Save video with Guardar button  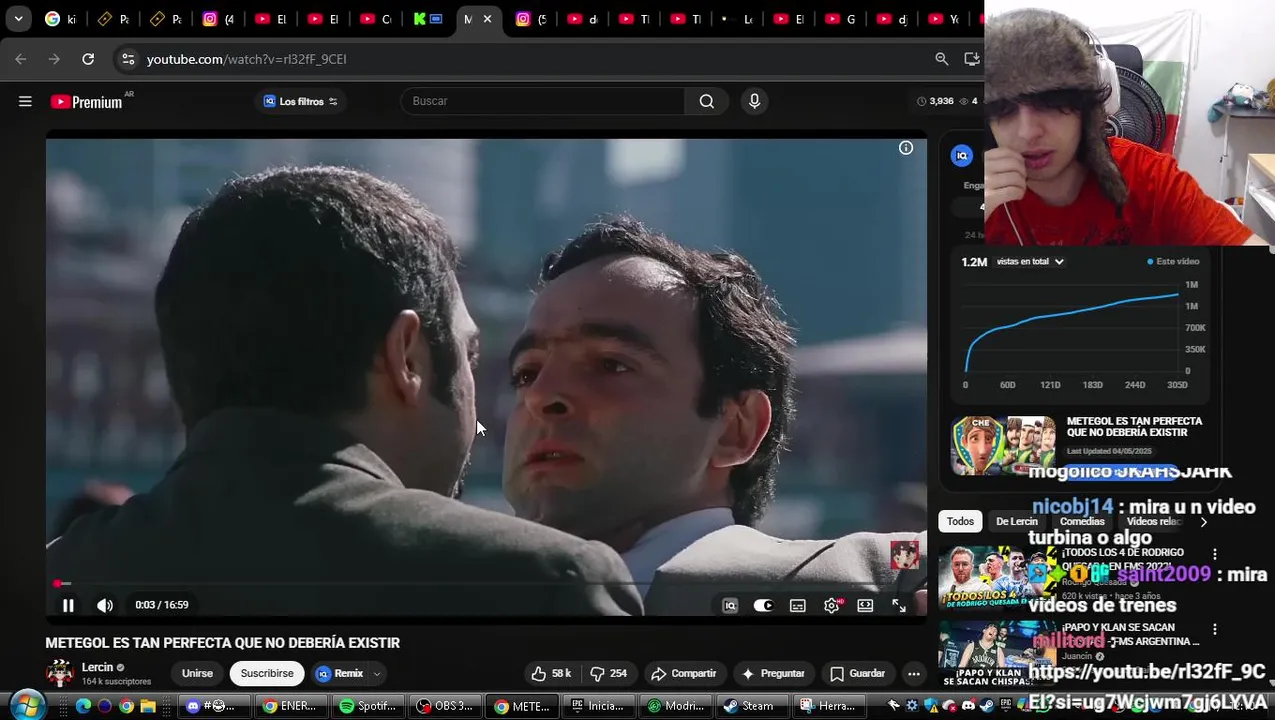858,673
